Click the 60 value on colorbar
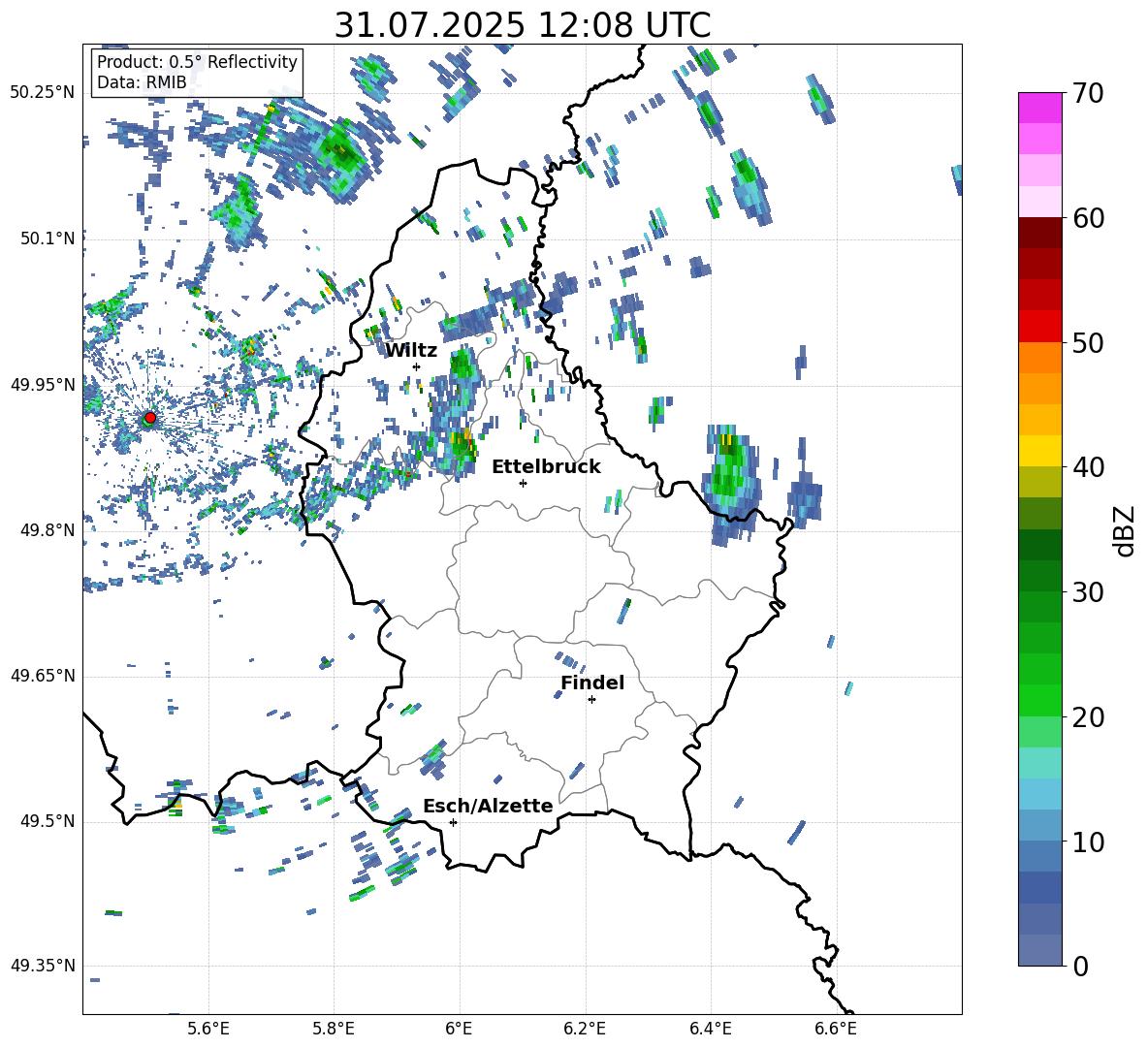The height and width of the screenshot is (1048, 1148). [x=1088, y=218]
